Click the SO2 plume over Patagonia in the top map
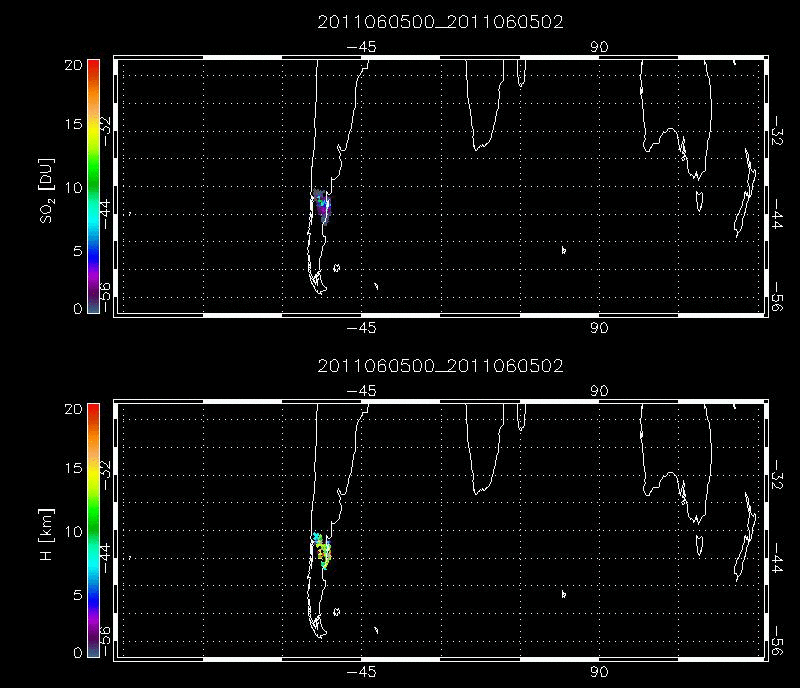 coord(320,205)
